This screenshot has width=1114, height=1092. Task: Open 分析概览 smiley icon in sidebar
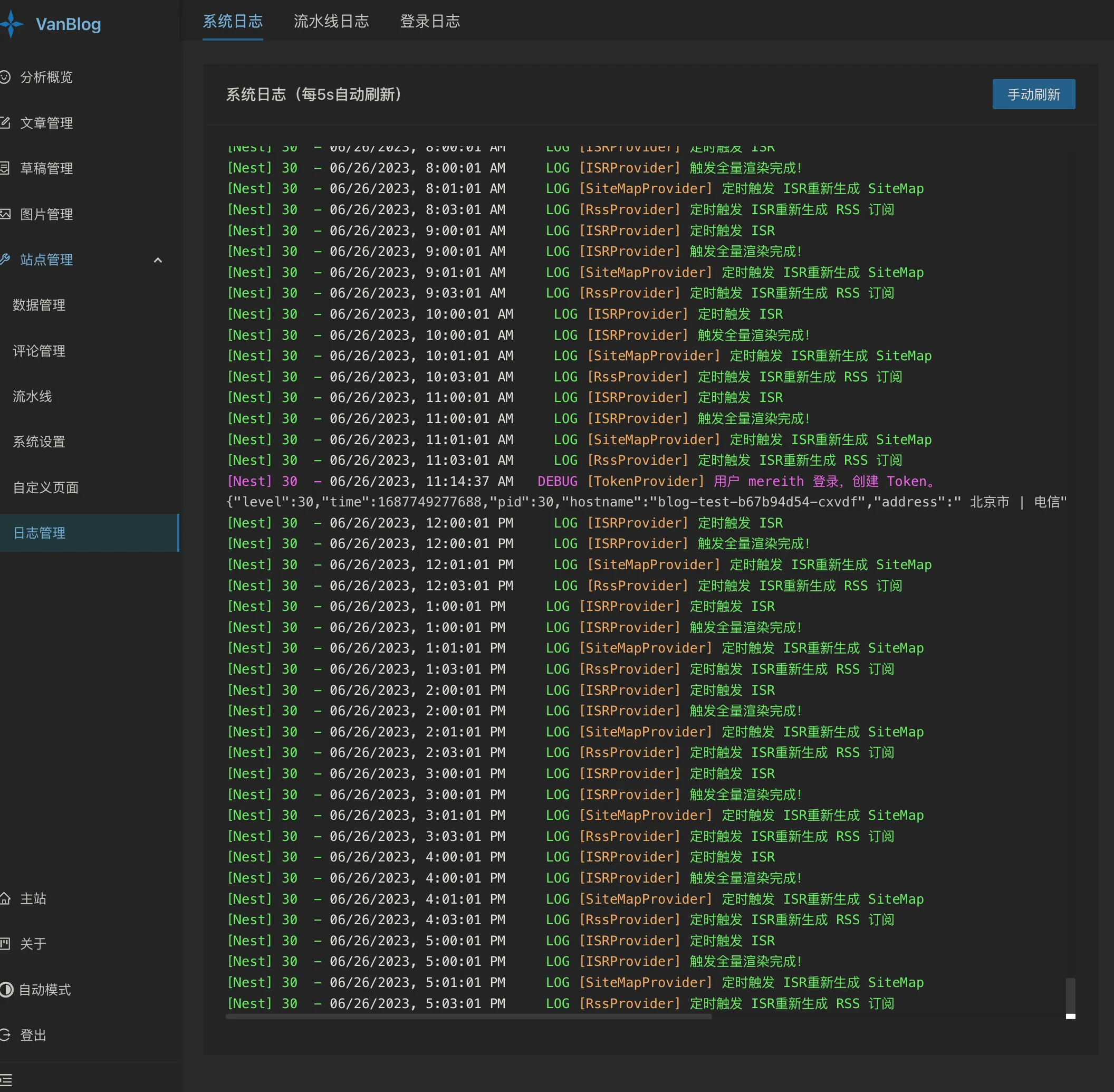pos(6,77)
